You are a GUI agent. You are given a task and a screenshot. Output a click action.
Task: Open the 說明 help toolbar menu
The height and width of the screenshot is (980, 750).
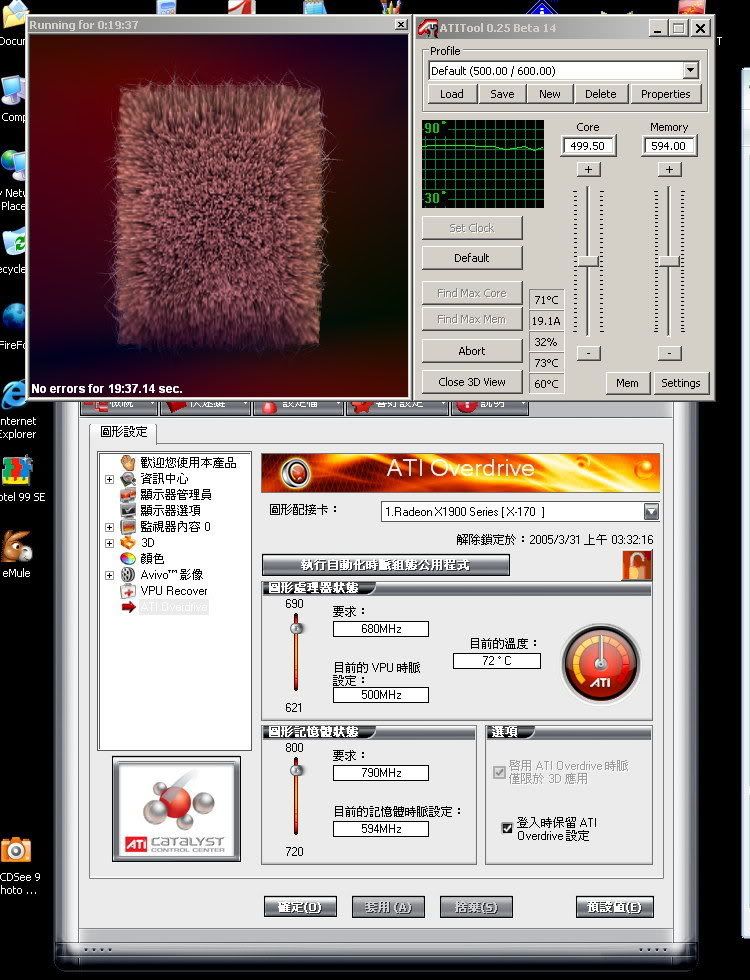point(489,406)
